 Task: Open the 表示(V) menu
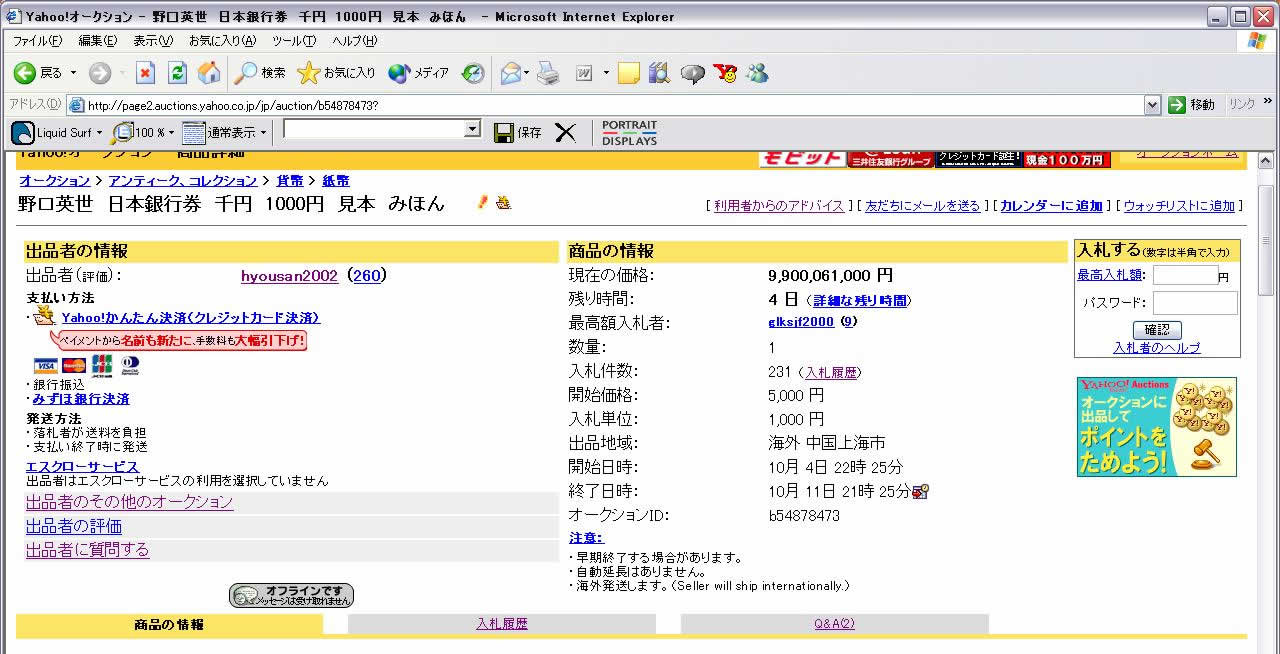click(x=153, y=41)
